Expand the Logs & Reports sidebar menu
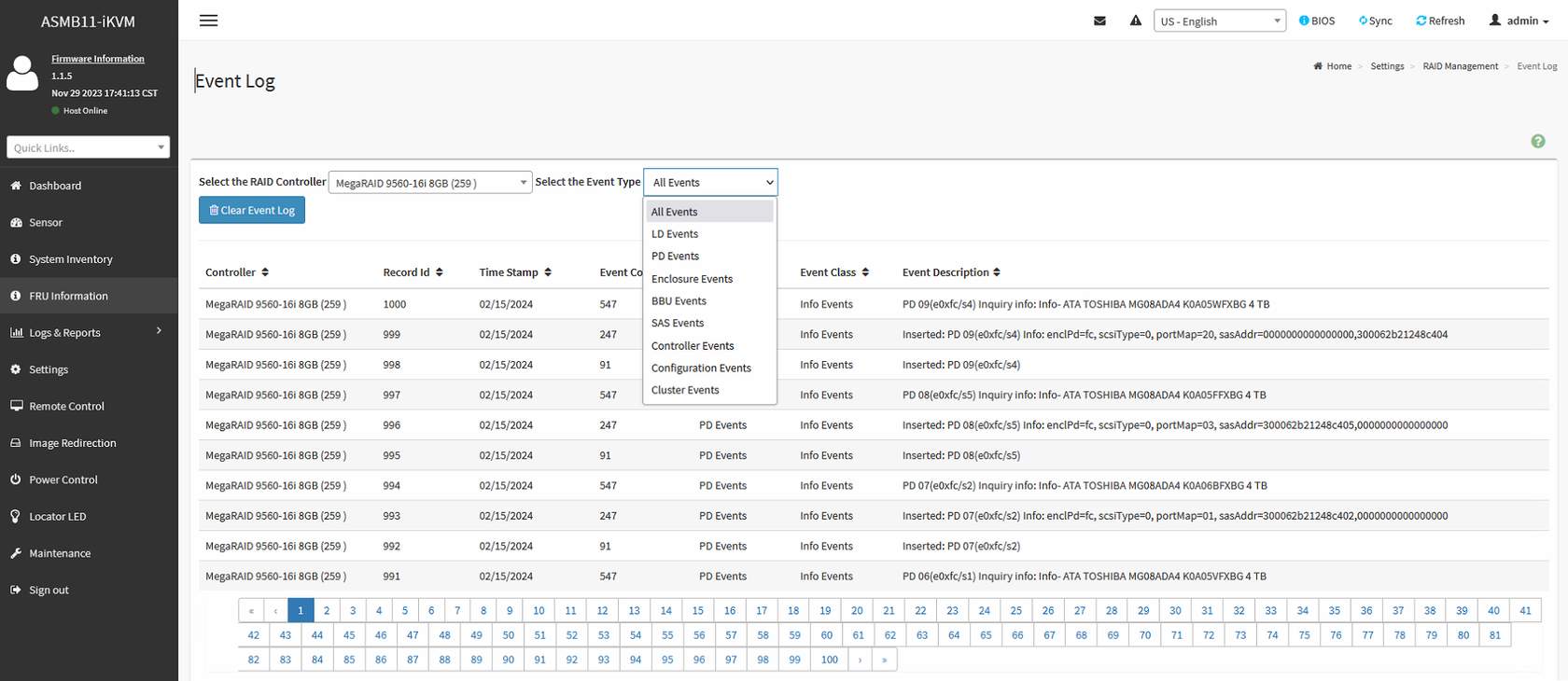Image resolution: width=1568 pixels, height=681 pixels. [88, 333]
